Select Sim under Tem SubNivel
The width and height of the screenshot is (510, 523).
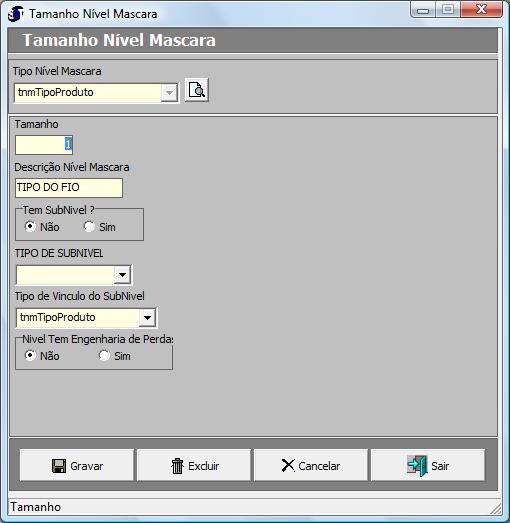coord(89,226)
